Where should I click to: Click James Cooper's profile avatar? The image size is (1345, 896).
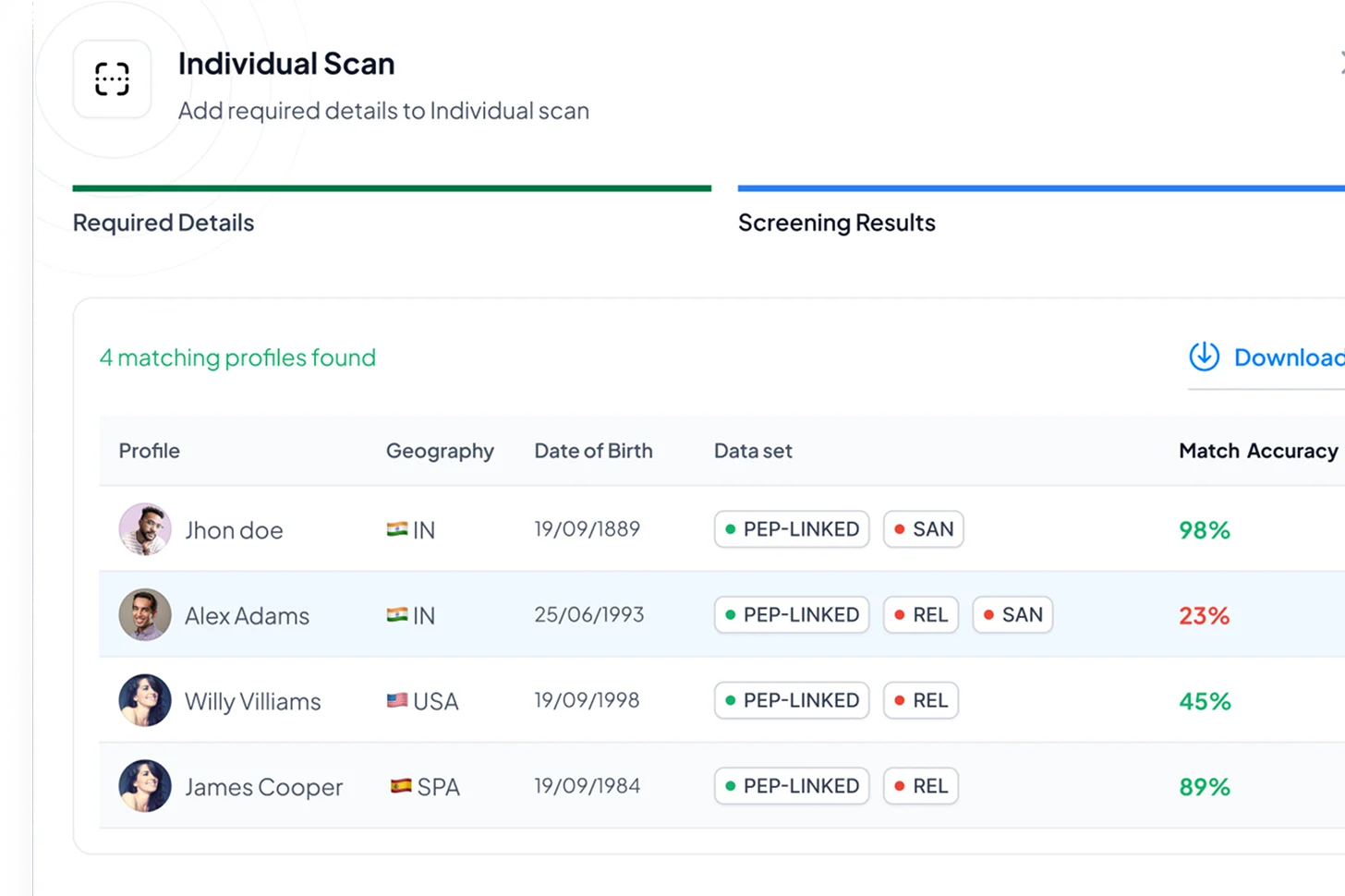click(145, 786)
